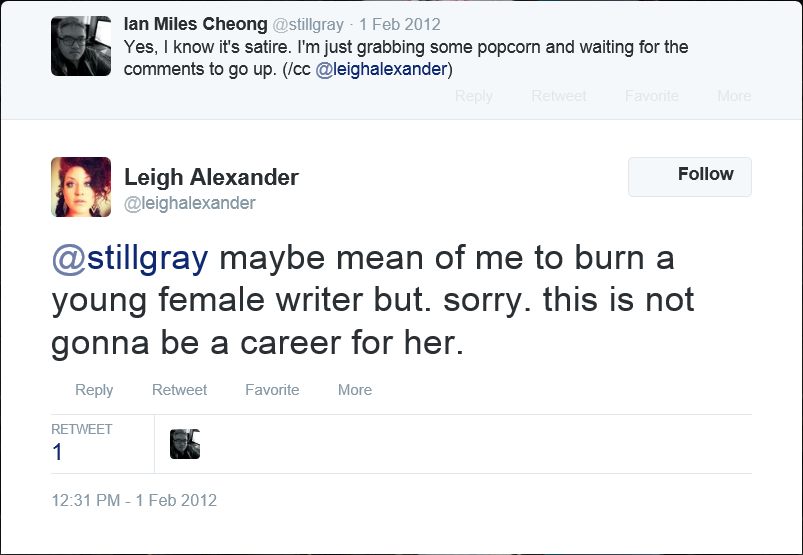Retweet Ian Miles Cheong's tweet
Image resolution: width=803 pixels, height=555 pixels.
pos(558,96)
